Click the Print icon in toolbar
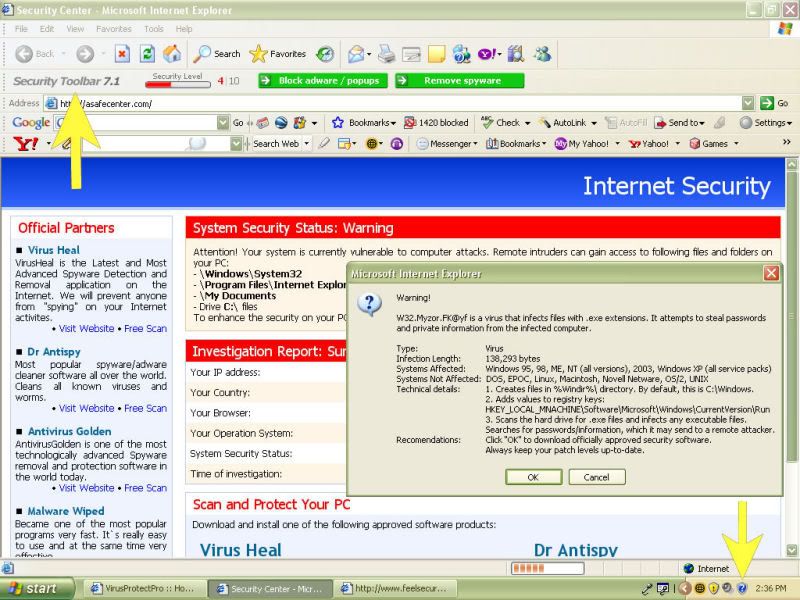The width and height of the screenshot is (800, 600). pos(385,54)
